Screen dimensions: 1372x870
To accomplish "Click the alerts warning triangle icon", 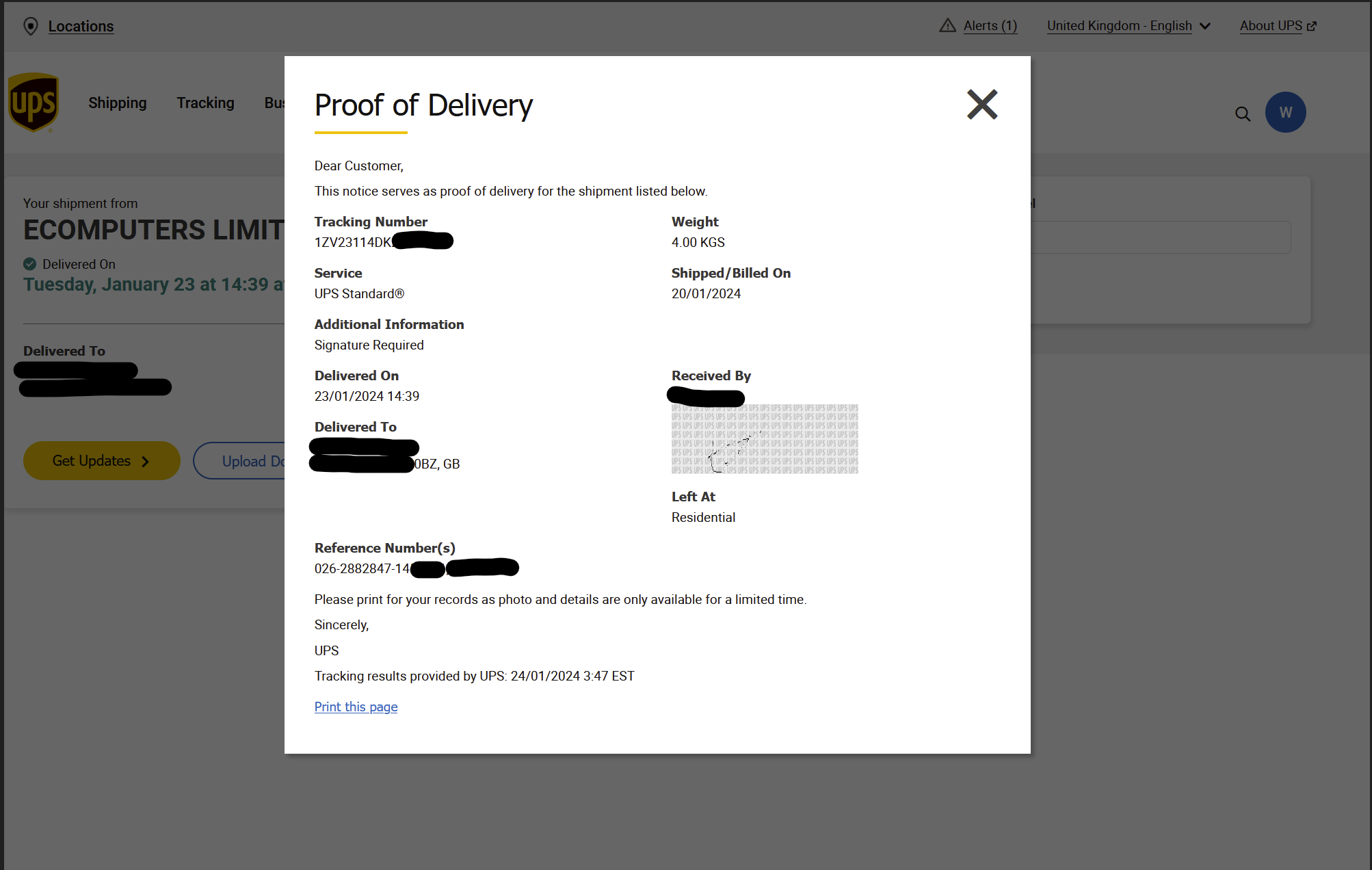I will (947, 25).
